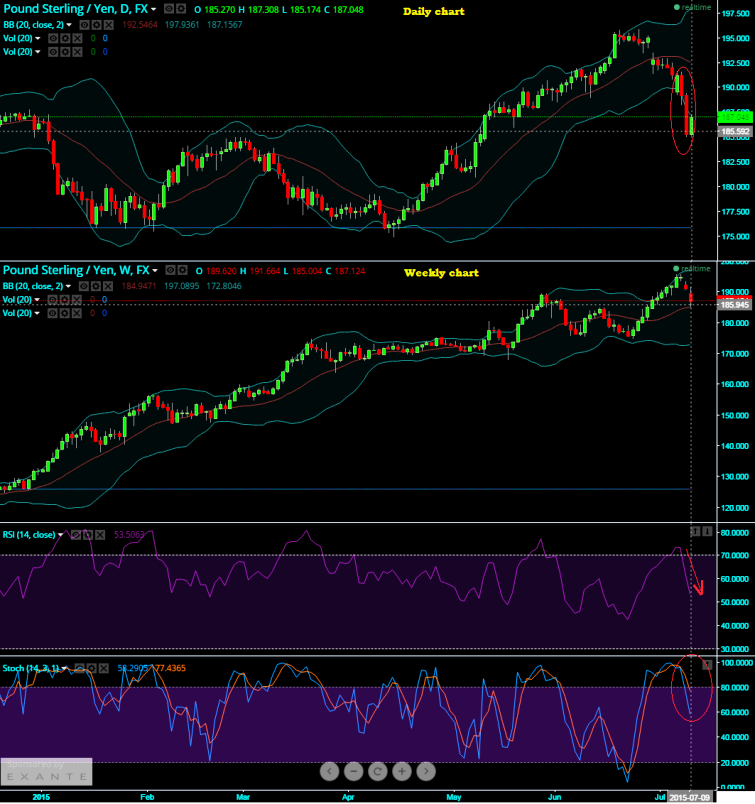Open settings gear for daily Pound Sterling / Yen
This screenshot has width=755, height=804.
coord(181,9)
